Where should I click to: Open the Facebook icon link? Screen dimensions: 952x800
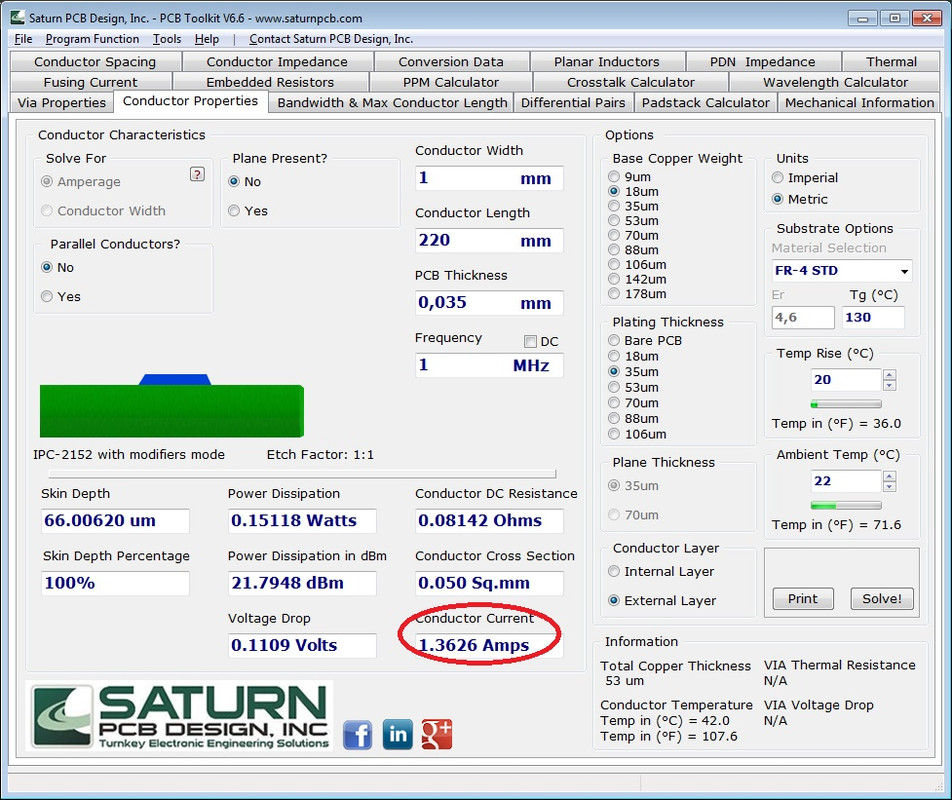(x=358, y=734)
